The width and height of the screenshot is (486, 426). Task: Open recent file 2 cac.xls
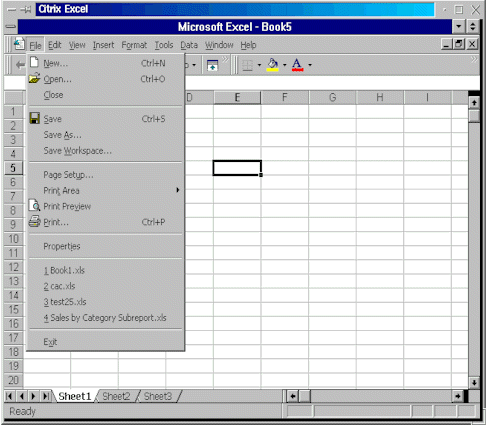tap(105, 286)
